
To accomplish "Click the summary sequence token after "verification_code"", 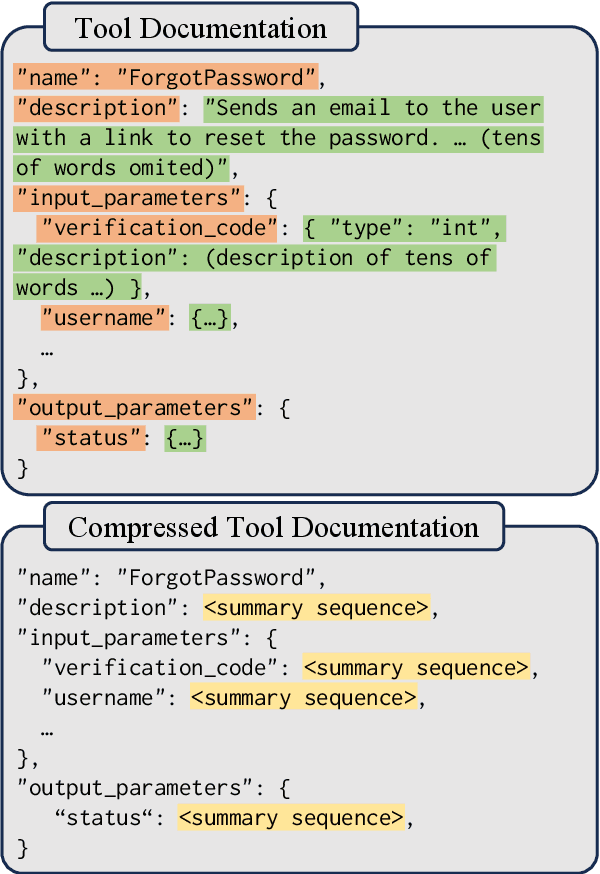I will pyautogui.click(x=416, y=668).
